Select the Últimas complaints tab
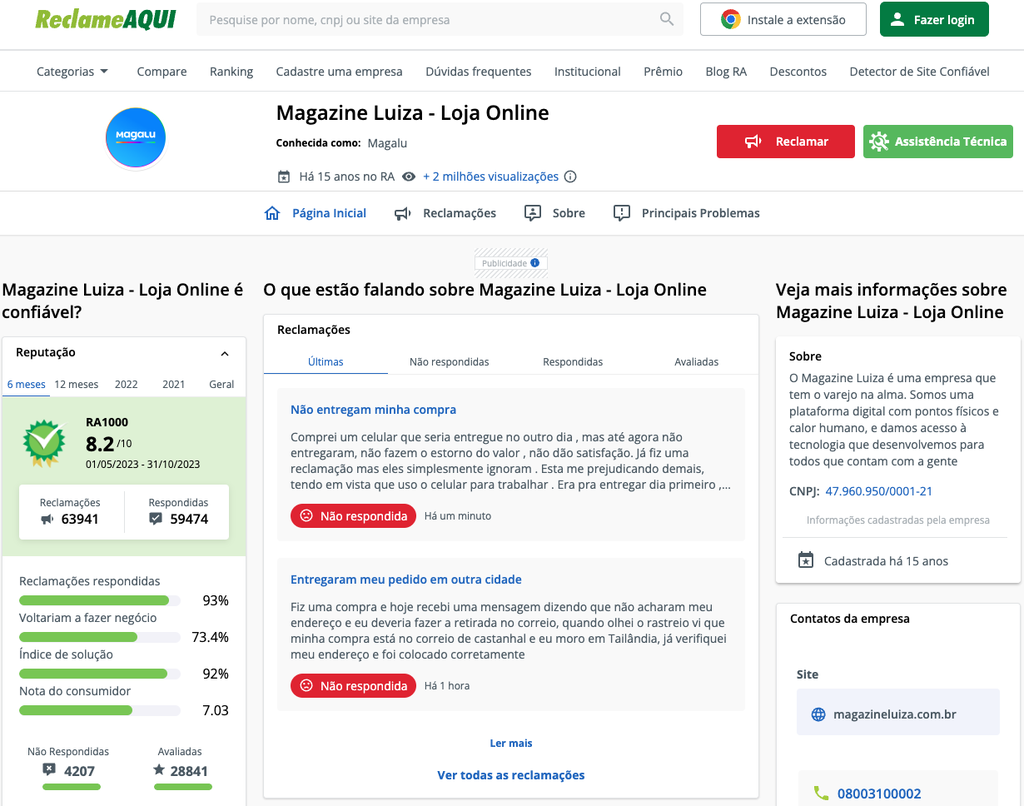This screenshot has width=1024, height=806. [x=325, y=362]
